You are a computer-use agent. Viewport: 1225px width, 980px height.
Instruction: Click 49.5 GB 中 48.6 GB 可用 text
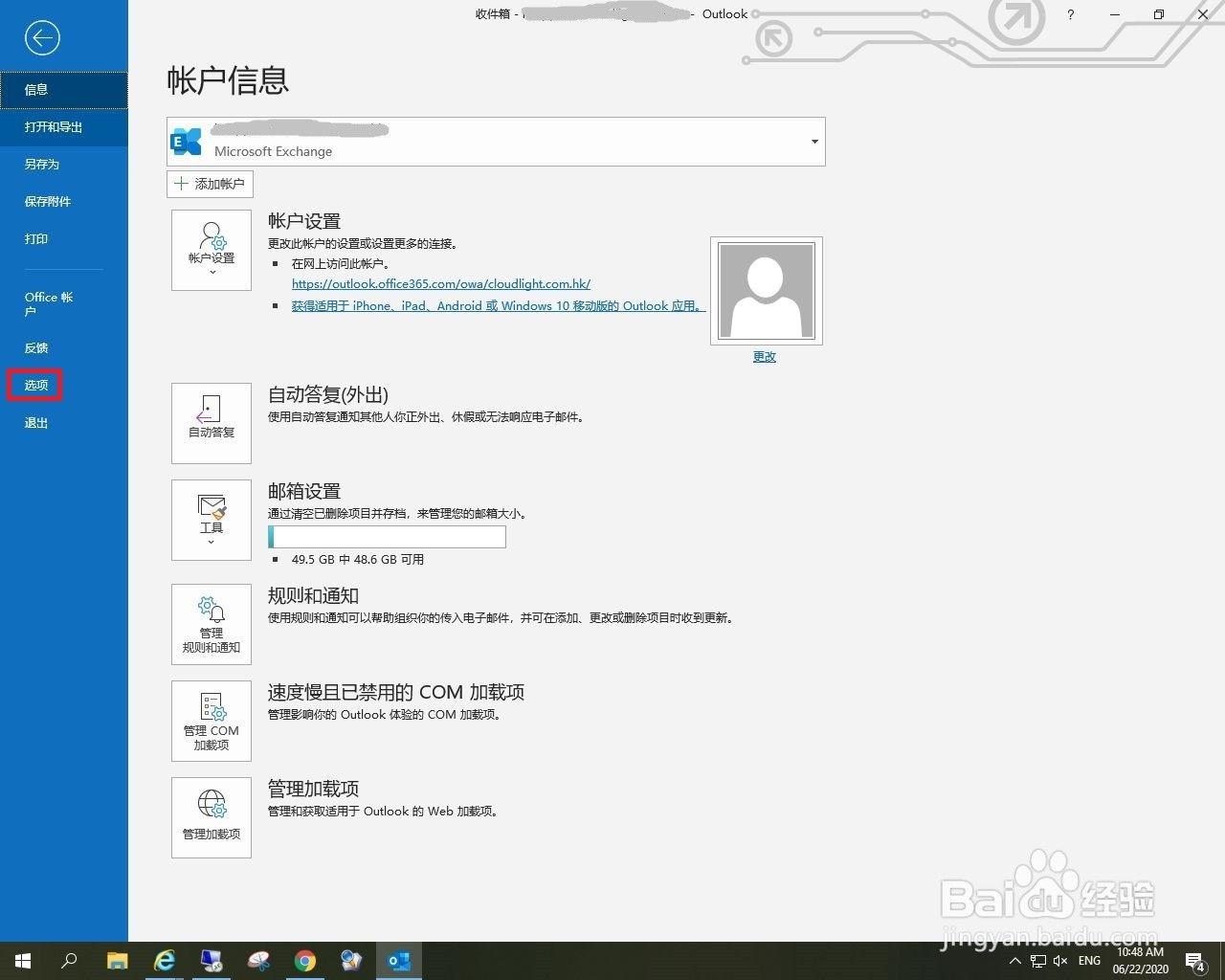(358, 560)
